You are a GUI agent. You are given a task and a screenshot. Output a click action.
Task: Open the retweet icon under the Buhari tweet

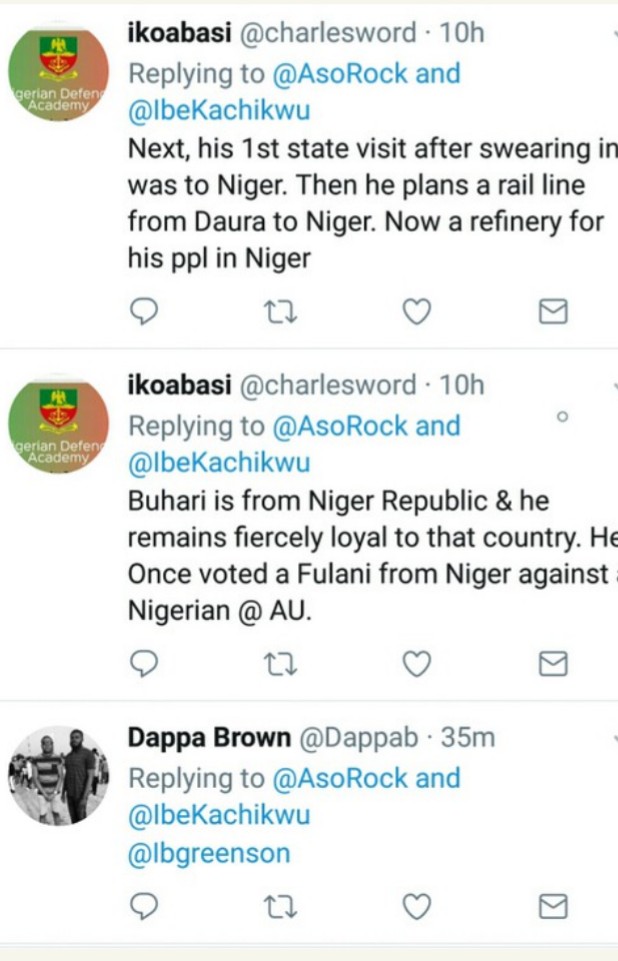(281, 662)
